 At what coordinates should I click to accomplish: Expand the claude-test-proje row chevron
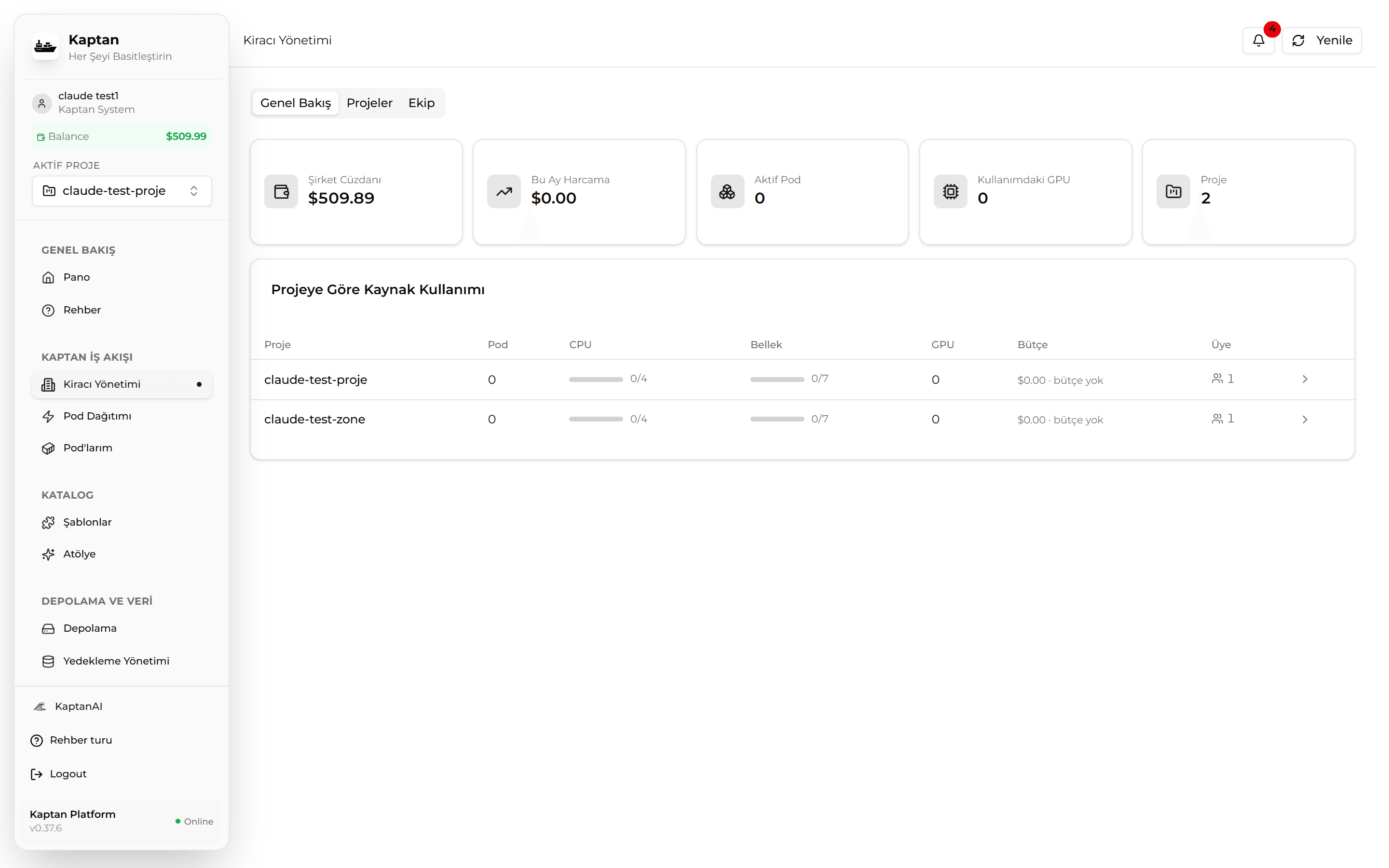click(x=1305, y=379)
